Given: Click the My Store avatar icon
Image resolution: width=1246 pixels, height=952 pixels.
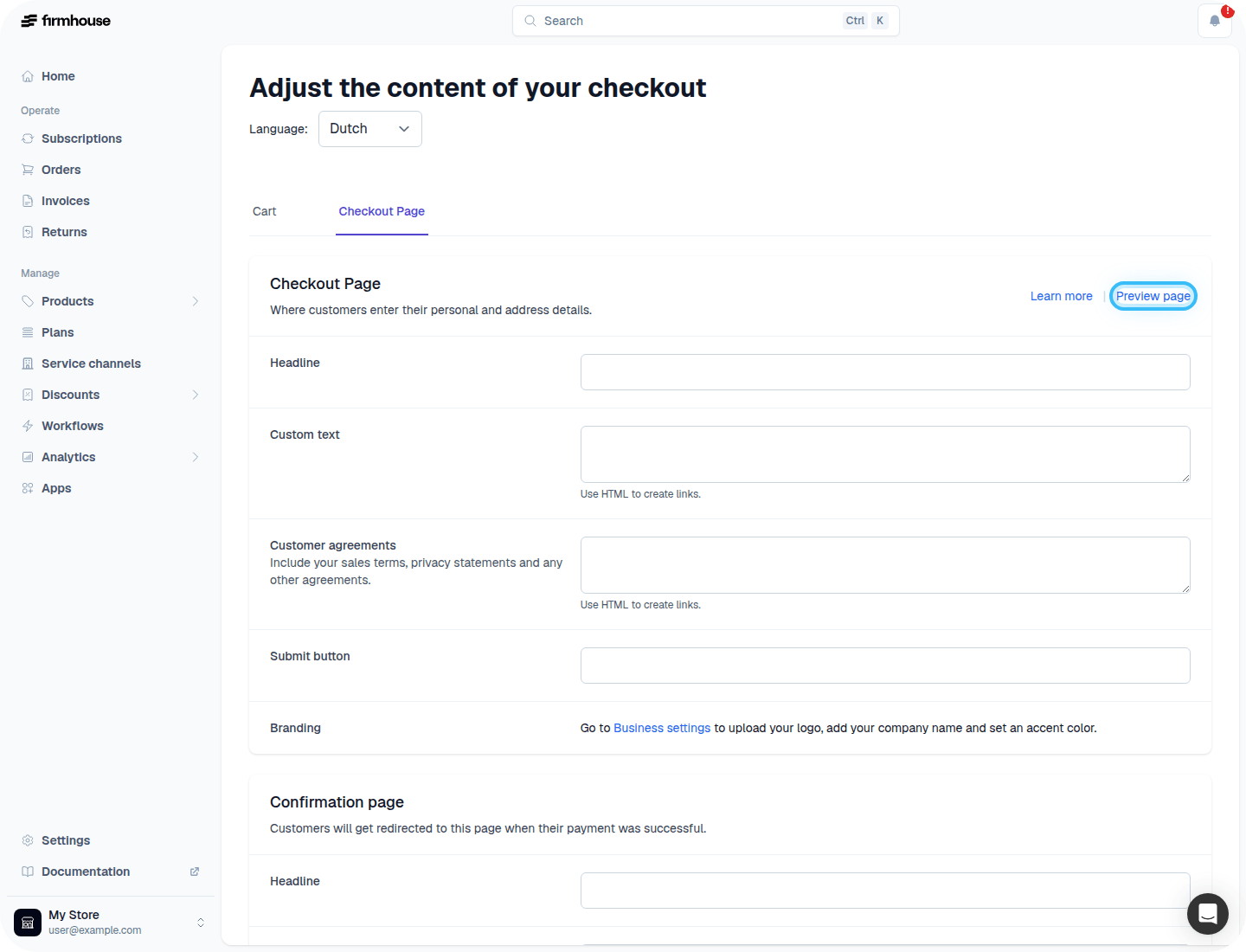Looking at the screenshot, I should click(28, 923).
